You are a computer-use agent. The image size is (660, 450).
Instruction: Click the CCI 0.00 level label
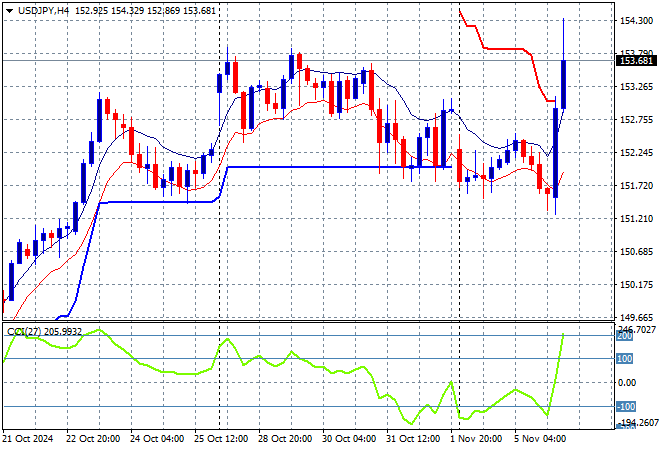(x=628, y=383)
